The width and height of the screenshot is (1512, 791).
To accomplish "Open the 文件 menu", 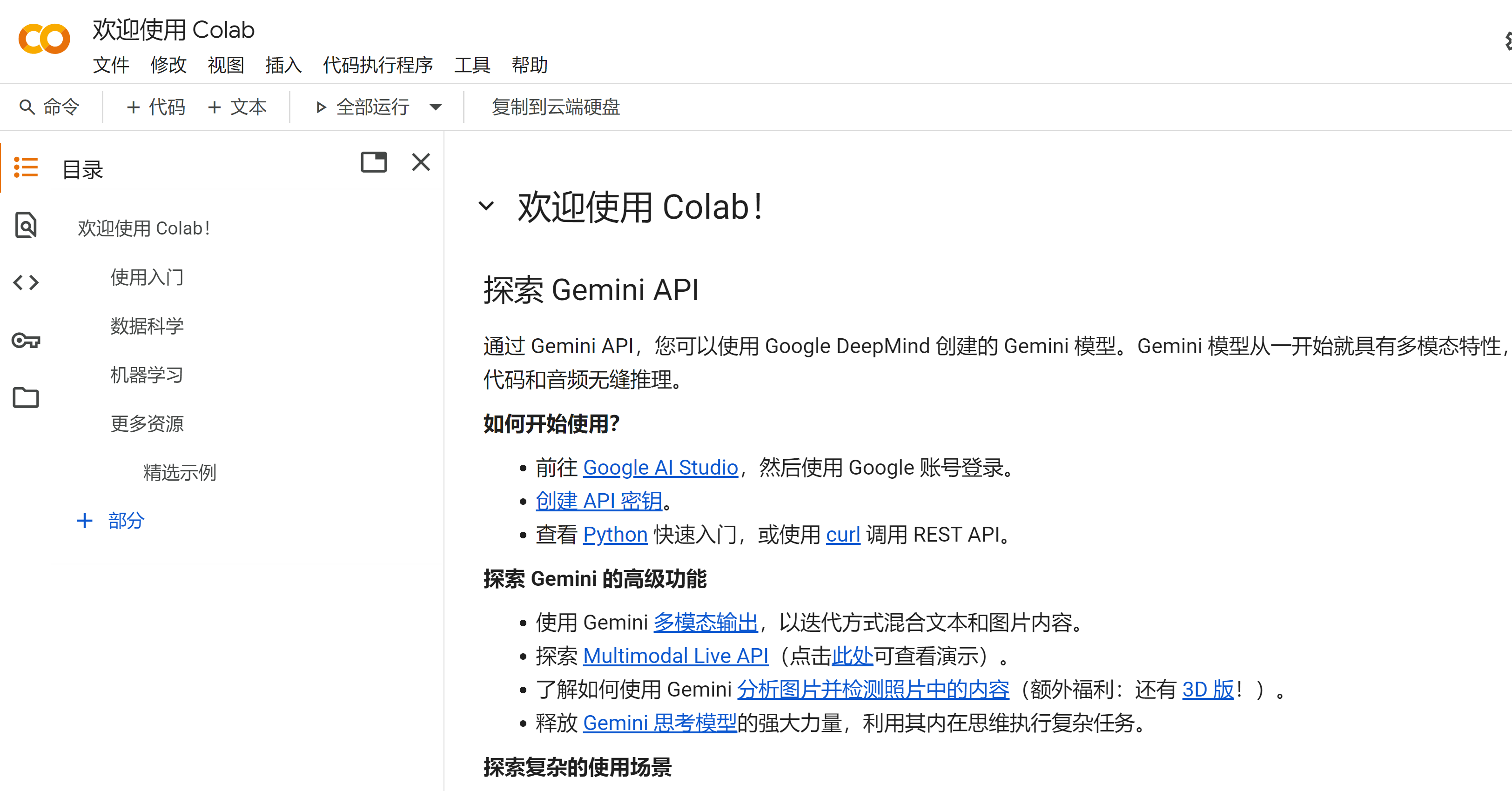I will pyautogui.click(x=111, y=65).
